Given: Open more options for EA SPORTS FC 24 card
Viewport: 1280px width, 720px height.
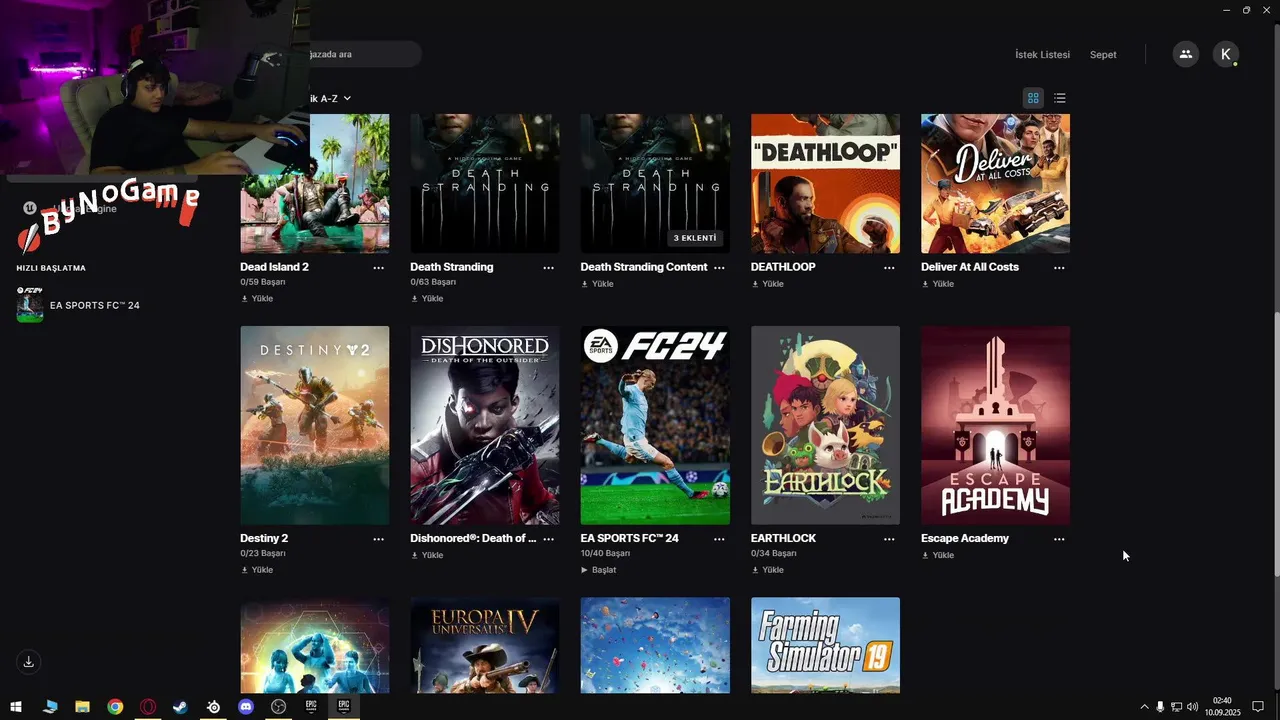Looking at the screenshot, I should [719, 539].
